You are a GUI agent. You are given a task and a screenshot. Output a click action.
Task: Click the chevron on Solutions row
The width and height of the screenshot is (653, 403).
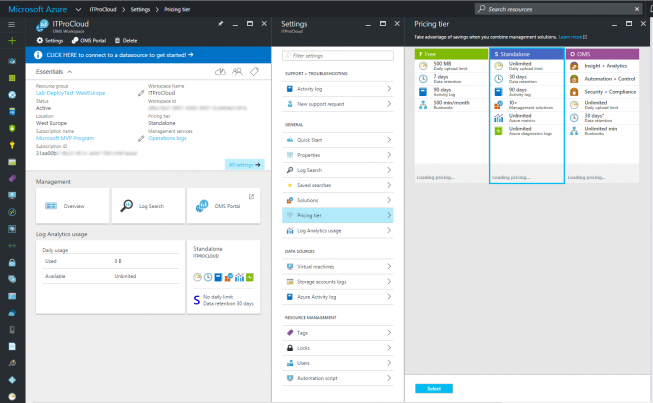coord(389,200)
